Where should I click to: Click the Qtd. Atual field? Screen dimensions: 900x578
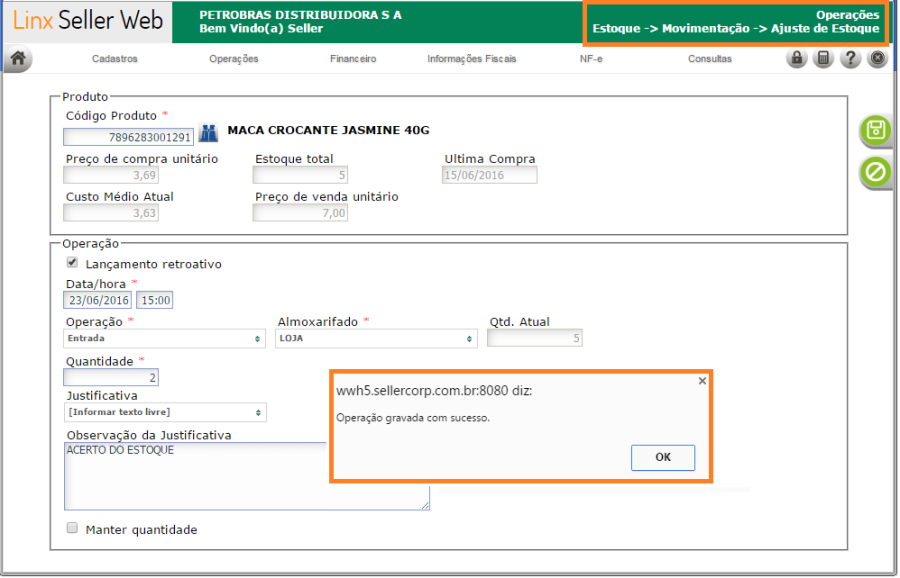534,338
